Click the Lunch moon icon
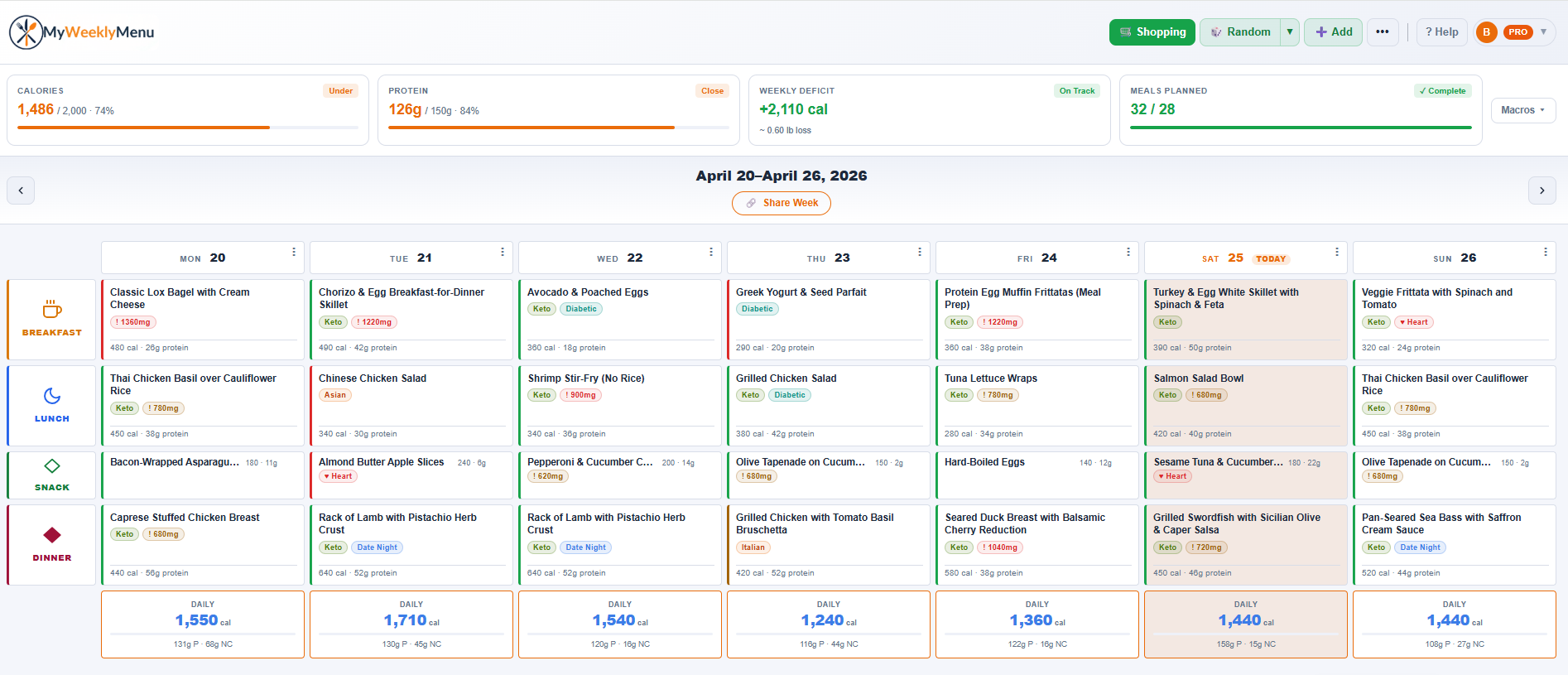This screenshot has height=675, width=1568. (x=52, y=396)
